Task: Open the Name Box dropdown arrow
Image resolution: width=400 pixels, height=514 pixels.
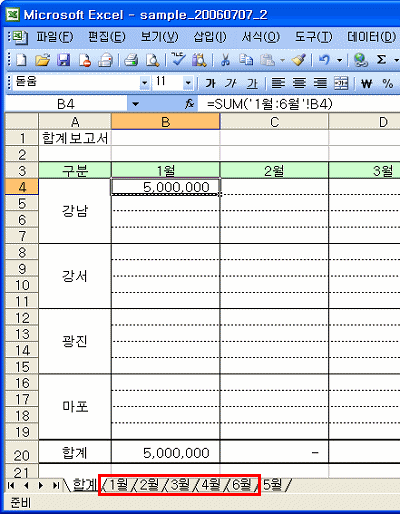Action: coord(135,104)
